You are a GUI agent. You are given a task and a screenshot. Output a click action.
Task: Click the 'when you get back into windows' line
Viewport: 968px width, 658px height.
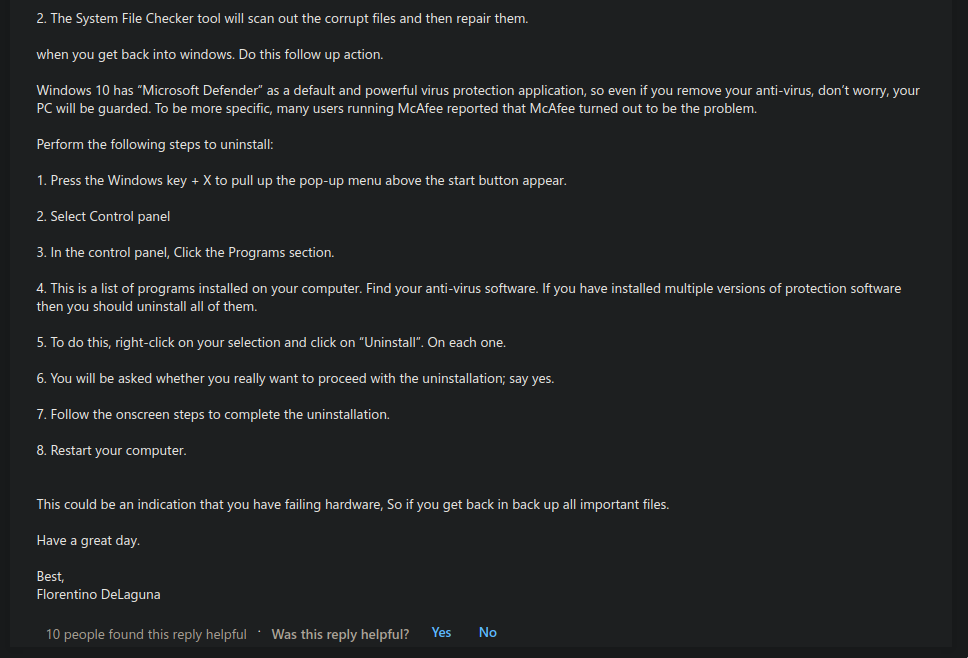click(210, 54)
